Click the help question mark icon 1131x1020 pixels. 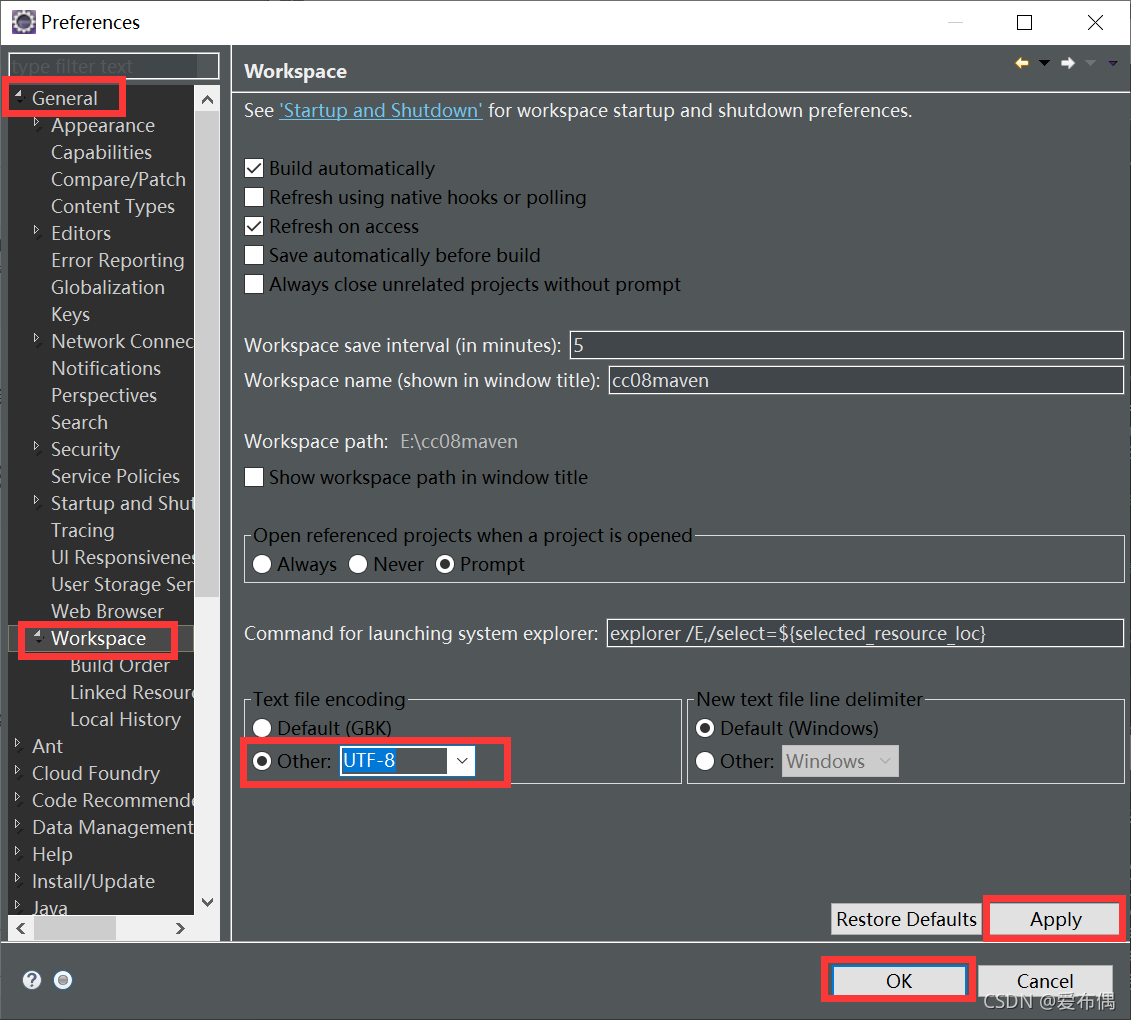coord(31,980)
